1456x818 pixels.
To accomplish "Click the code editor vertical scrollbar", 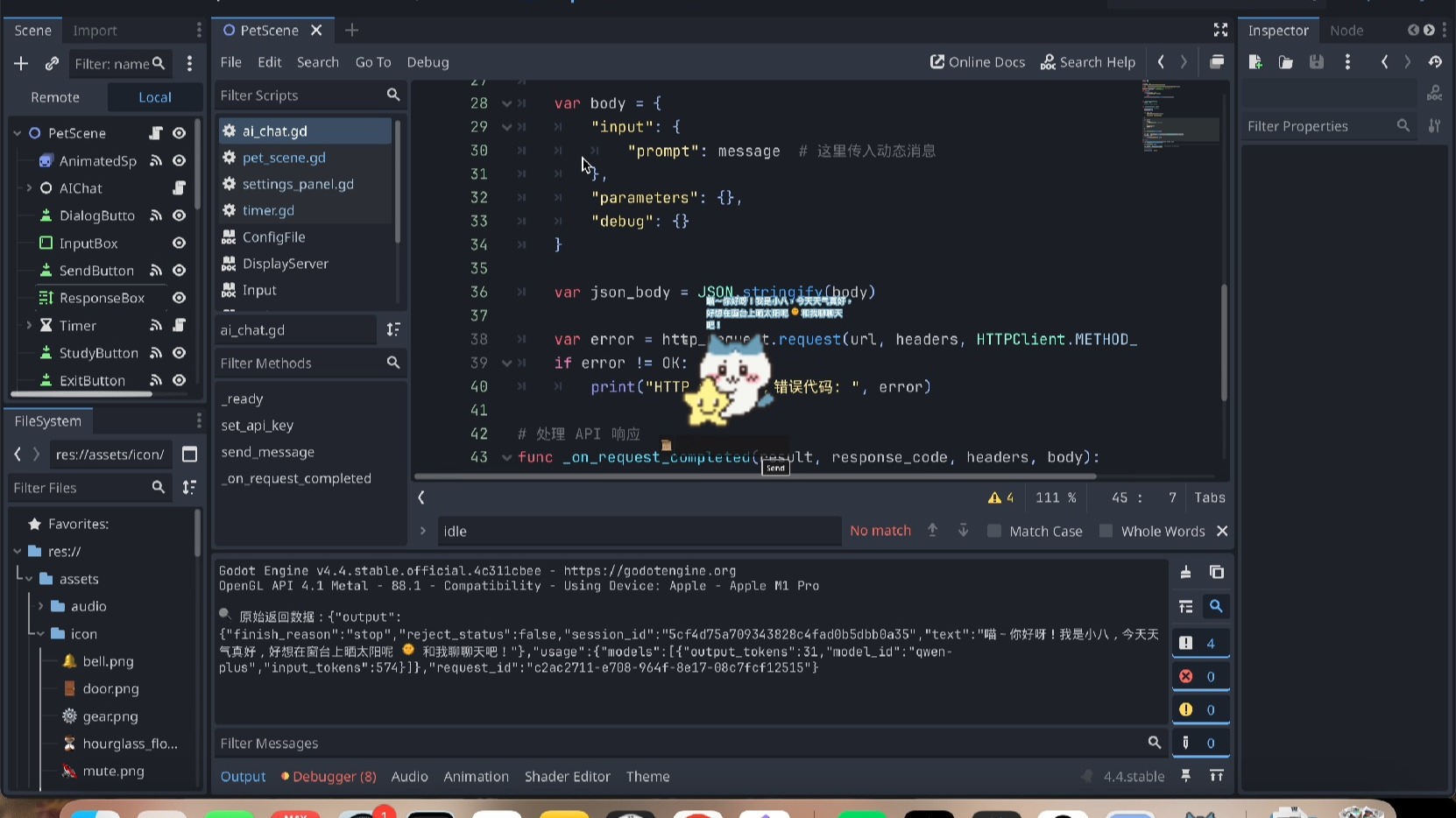I will pos(1224,342).
